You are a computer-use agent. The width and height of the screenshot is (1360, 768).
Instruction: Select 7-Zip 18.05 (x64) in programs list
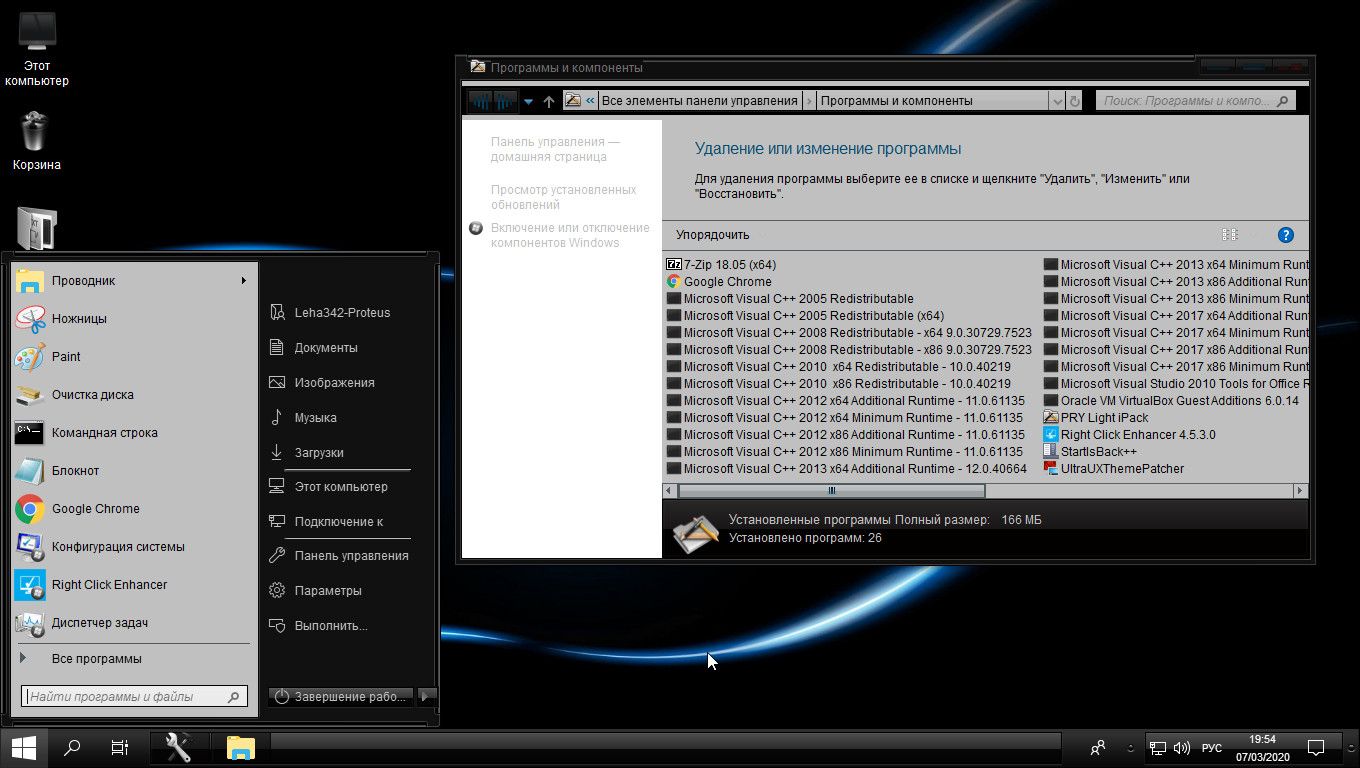click(x=721, y=265)
